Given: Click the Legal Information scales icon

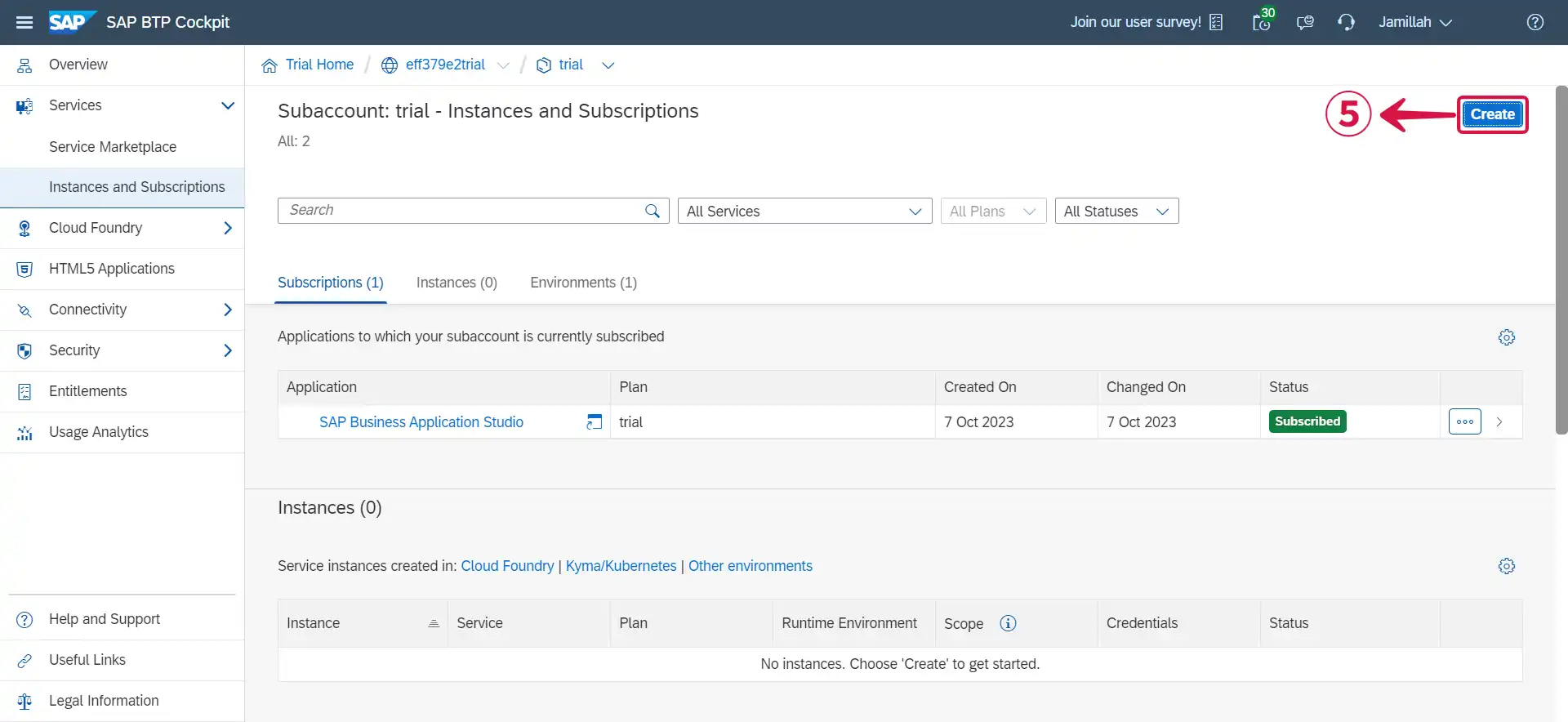Looking at the screenshot, I should point(24,701).
